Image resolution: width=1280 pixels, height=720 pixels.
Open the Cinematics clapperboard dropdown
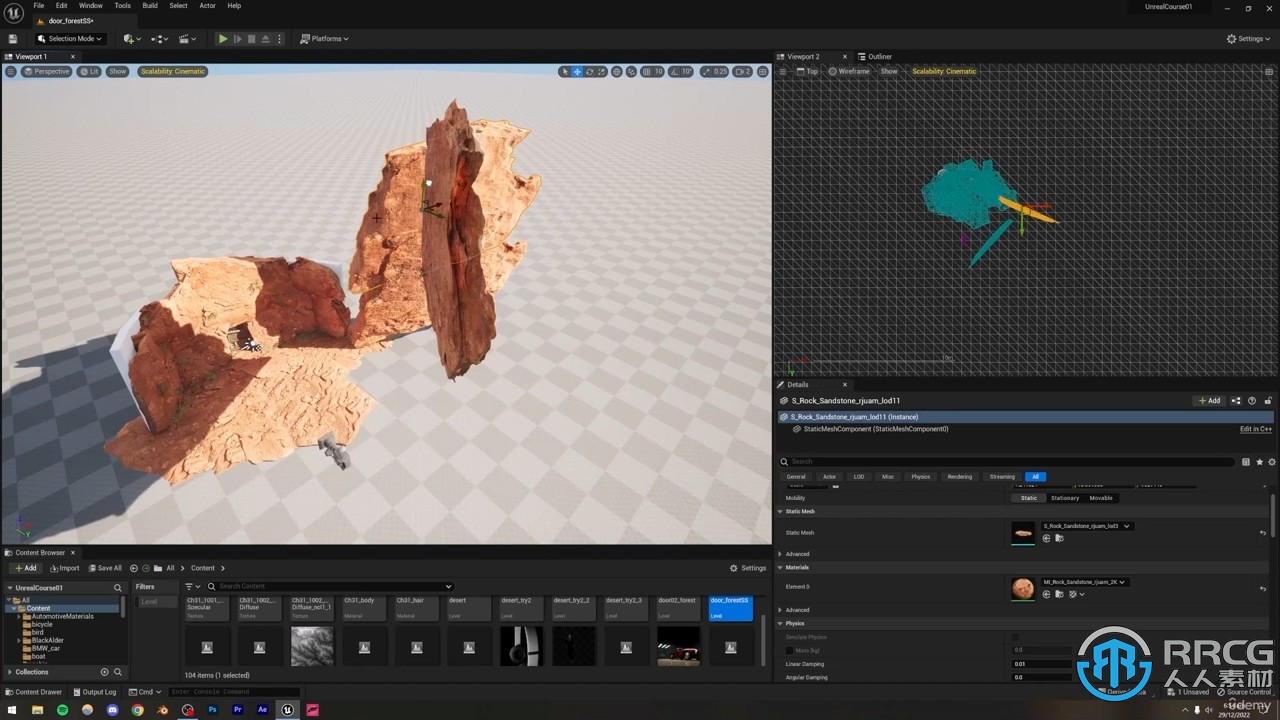coord(187,39)
